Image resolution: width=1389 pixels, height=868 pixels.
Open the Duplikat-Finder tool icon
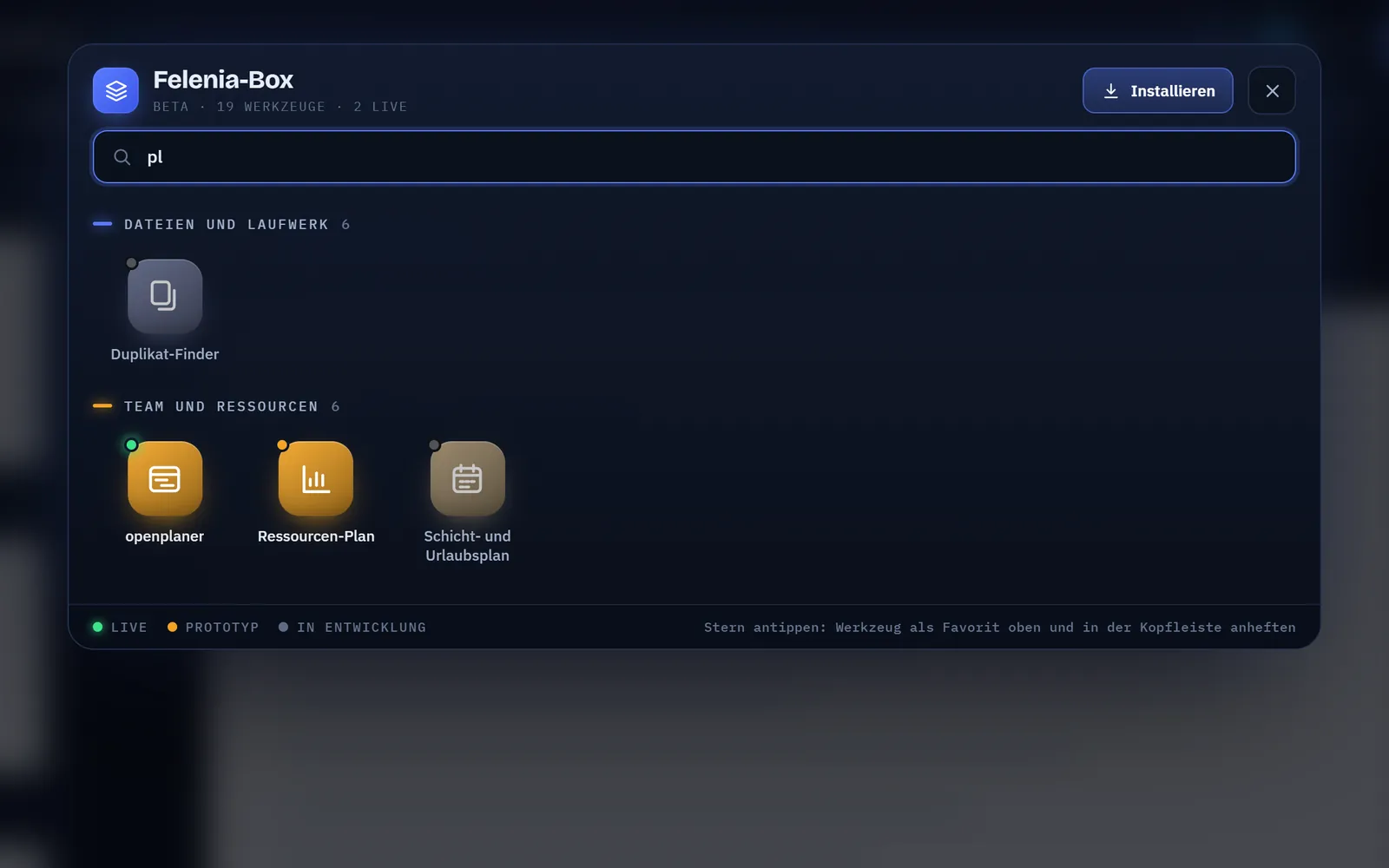(165, 297)
